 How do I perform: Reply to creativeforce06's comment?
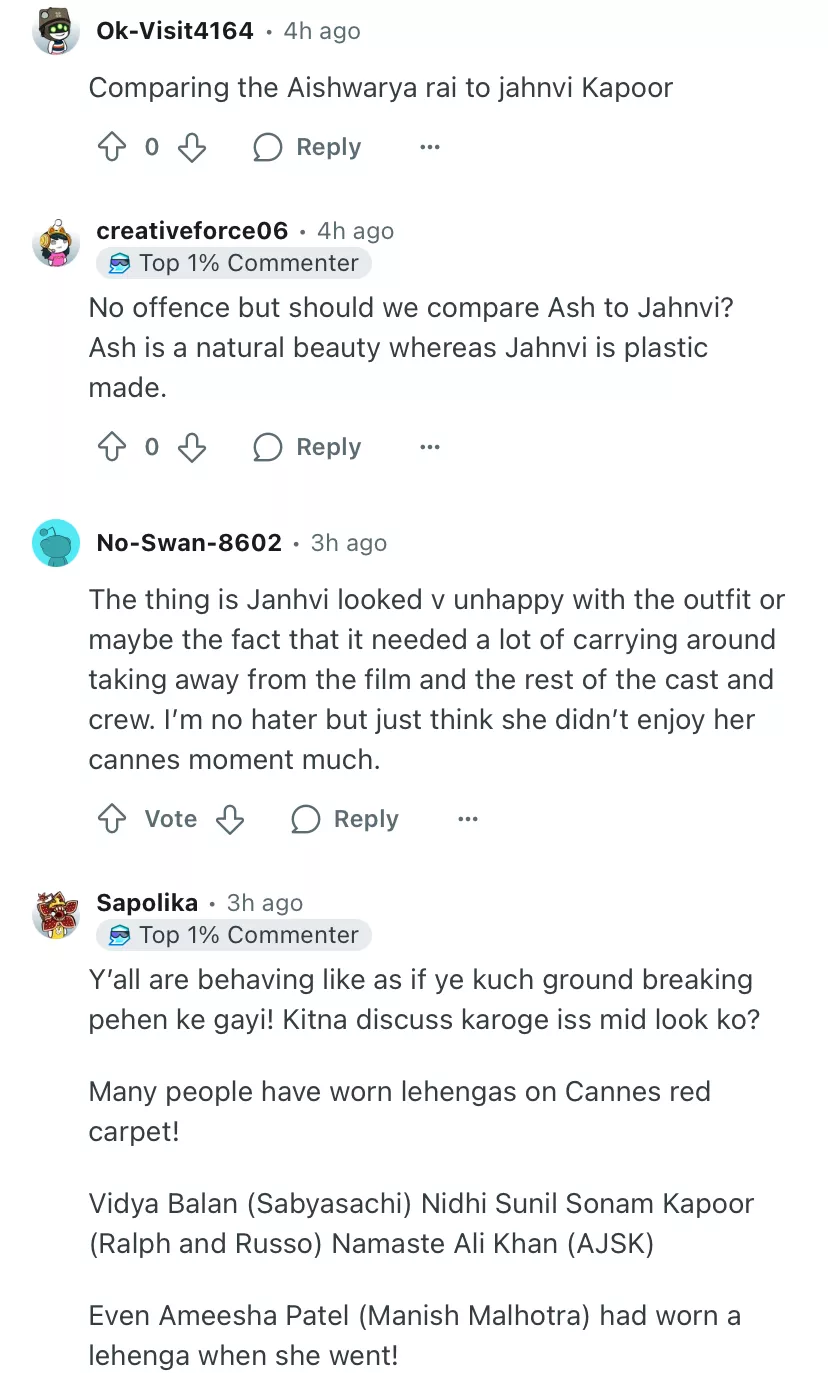(x=307, y=447)
